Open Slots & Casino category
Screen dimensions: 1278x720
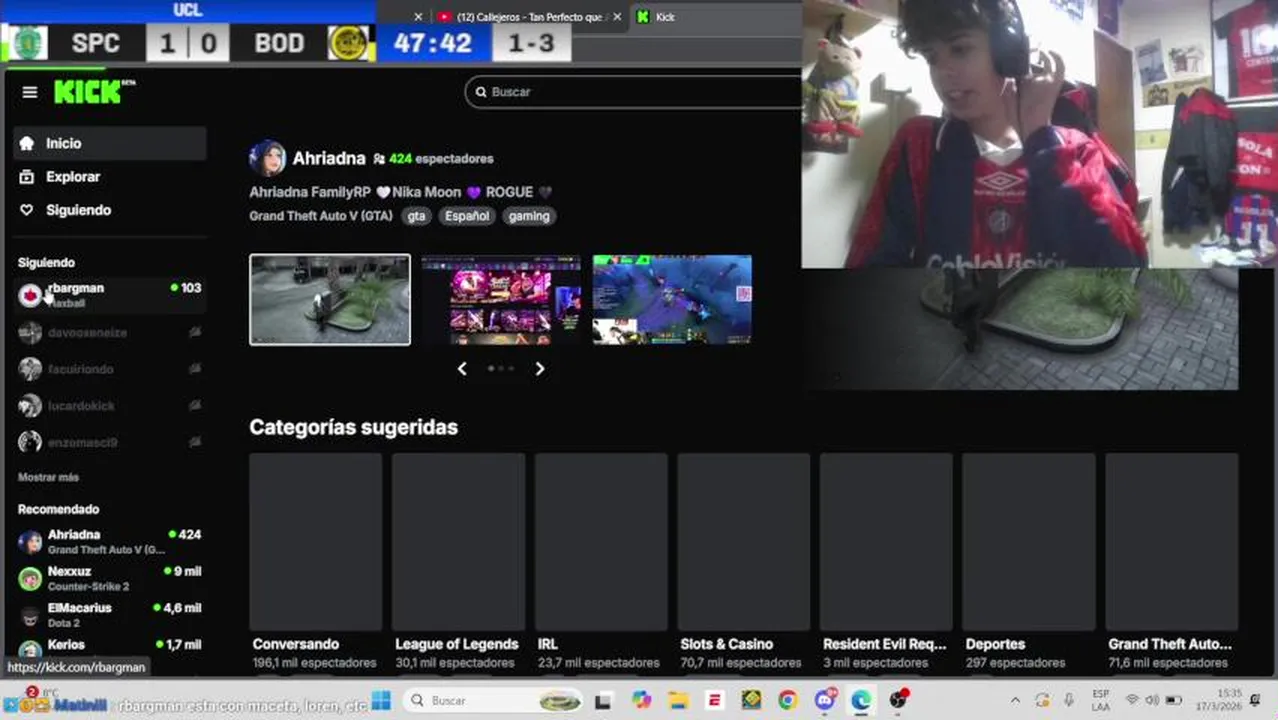point(744,562)
